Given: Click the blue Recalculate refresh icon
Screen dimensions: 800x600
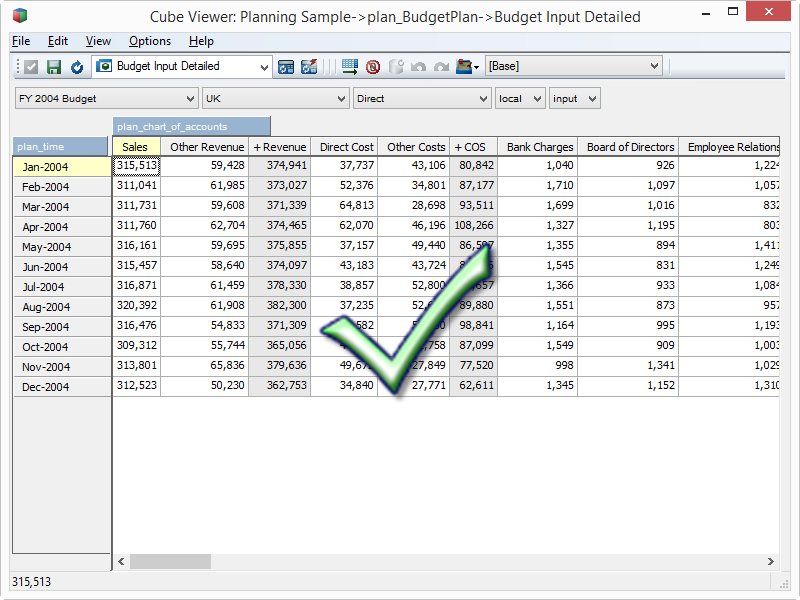Looking at the screenshot, I should [x=76, y=67].
